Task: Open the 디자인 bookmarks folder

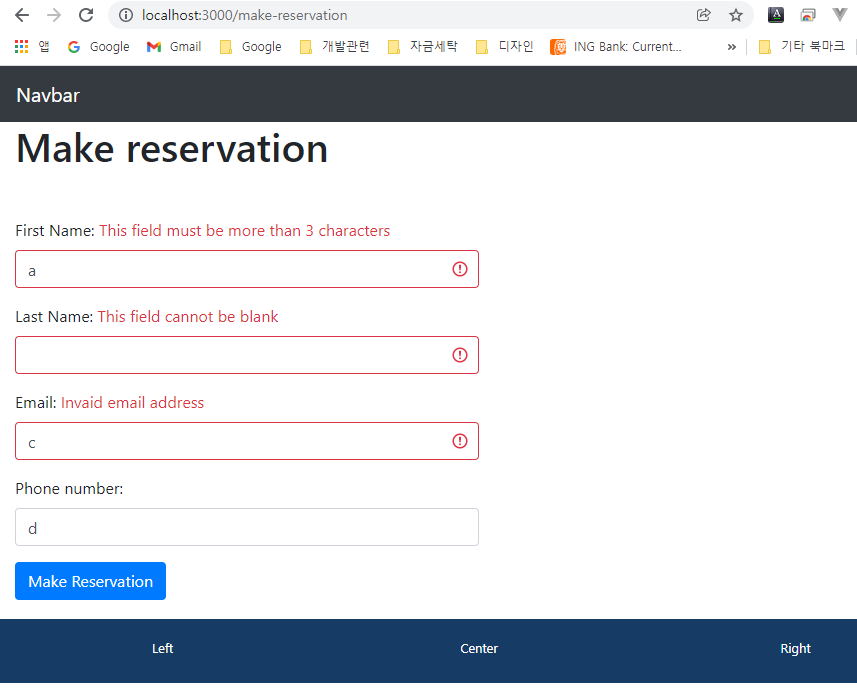Action: [504, 46]
